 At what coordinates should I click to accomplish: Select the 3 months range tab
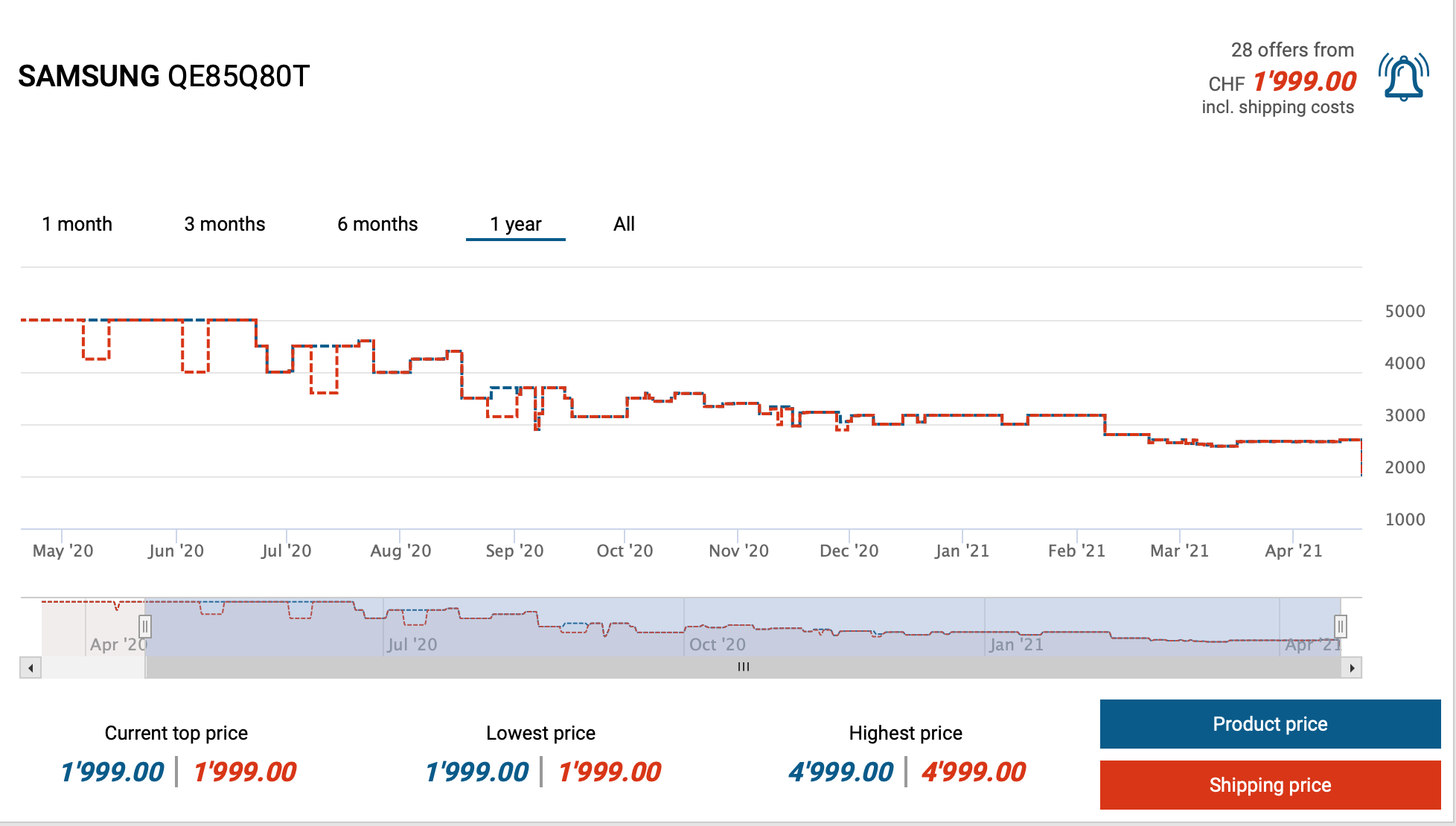pos(224,224)
